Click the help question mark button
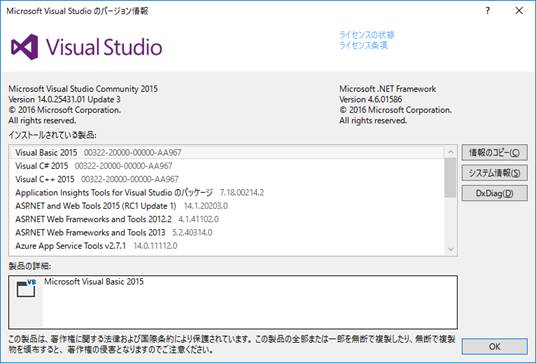The height and width of the screenshot is (363, 536). [x=487, y=11]
